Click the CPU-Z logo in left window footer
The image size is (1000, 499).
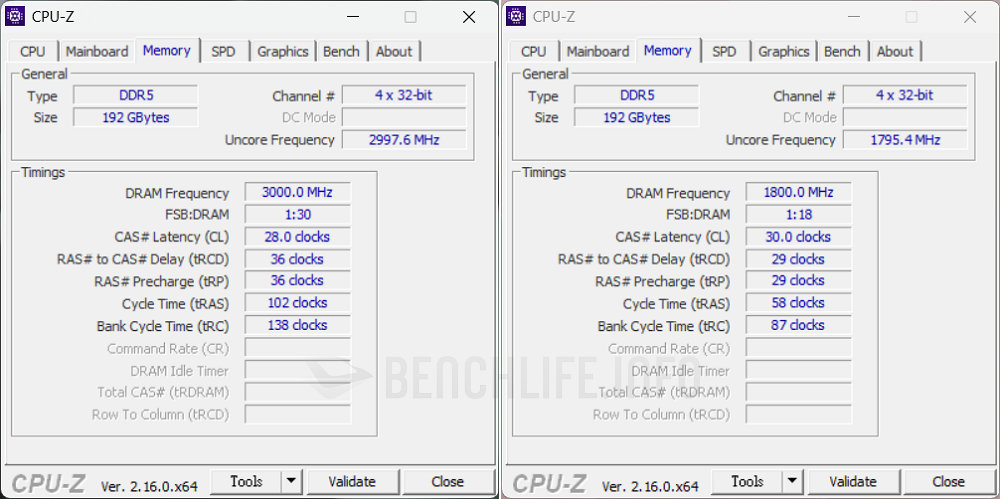(48, 484)
